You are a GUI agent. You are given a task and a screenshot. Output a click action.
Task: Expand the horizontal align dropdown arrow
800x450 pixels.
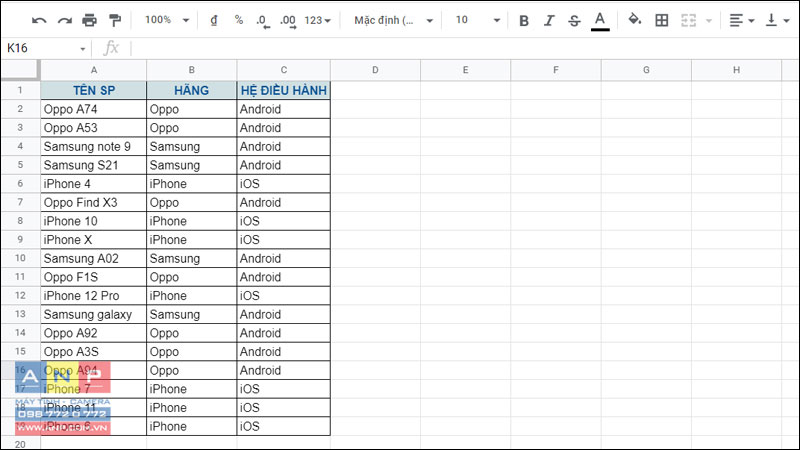point(751,21)
